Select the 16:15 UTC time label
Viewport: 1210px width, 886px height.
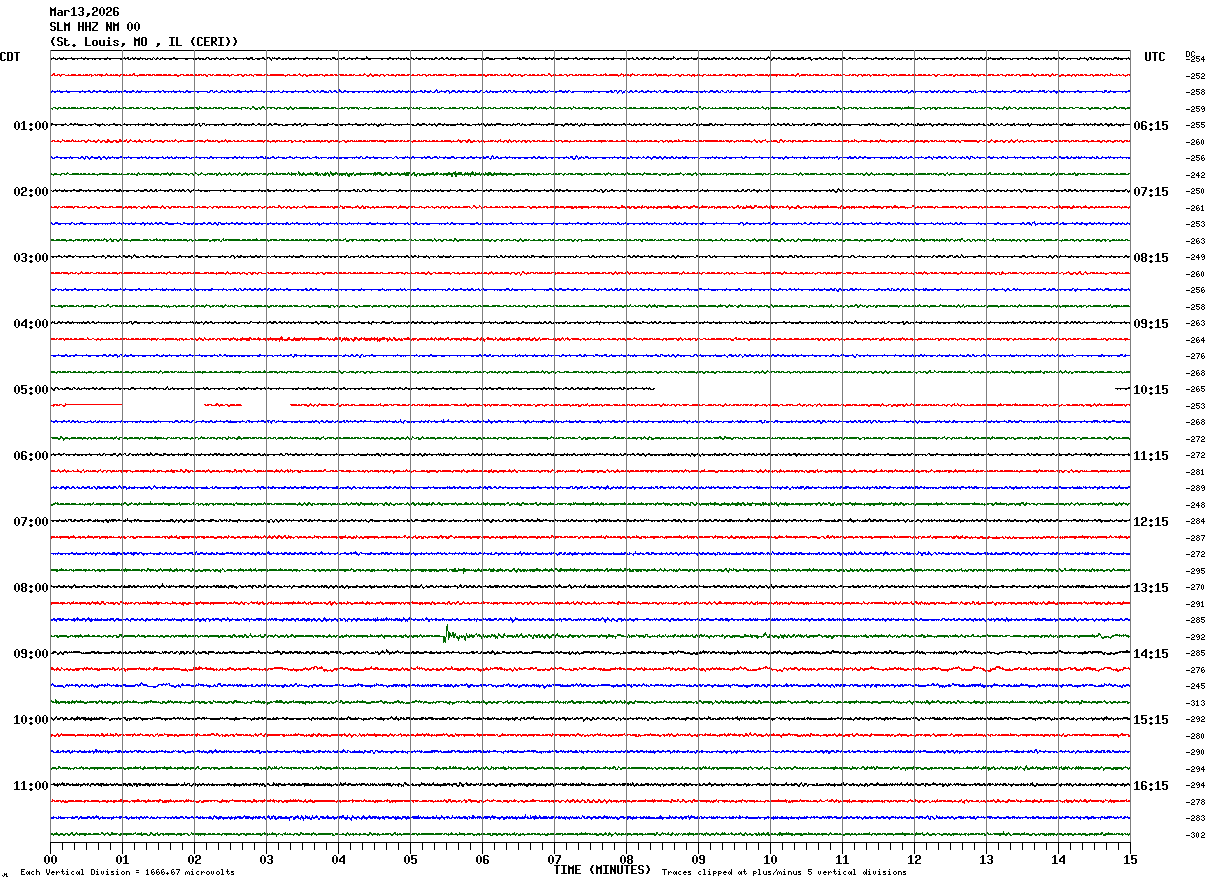tap(1150, 786)
